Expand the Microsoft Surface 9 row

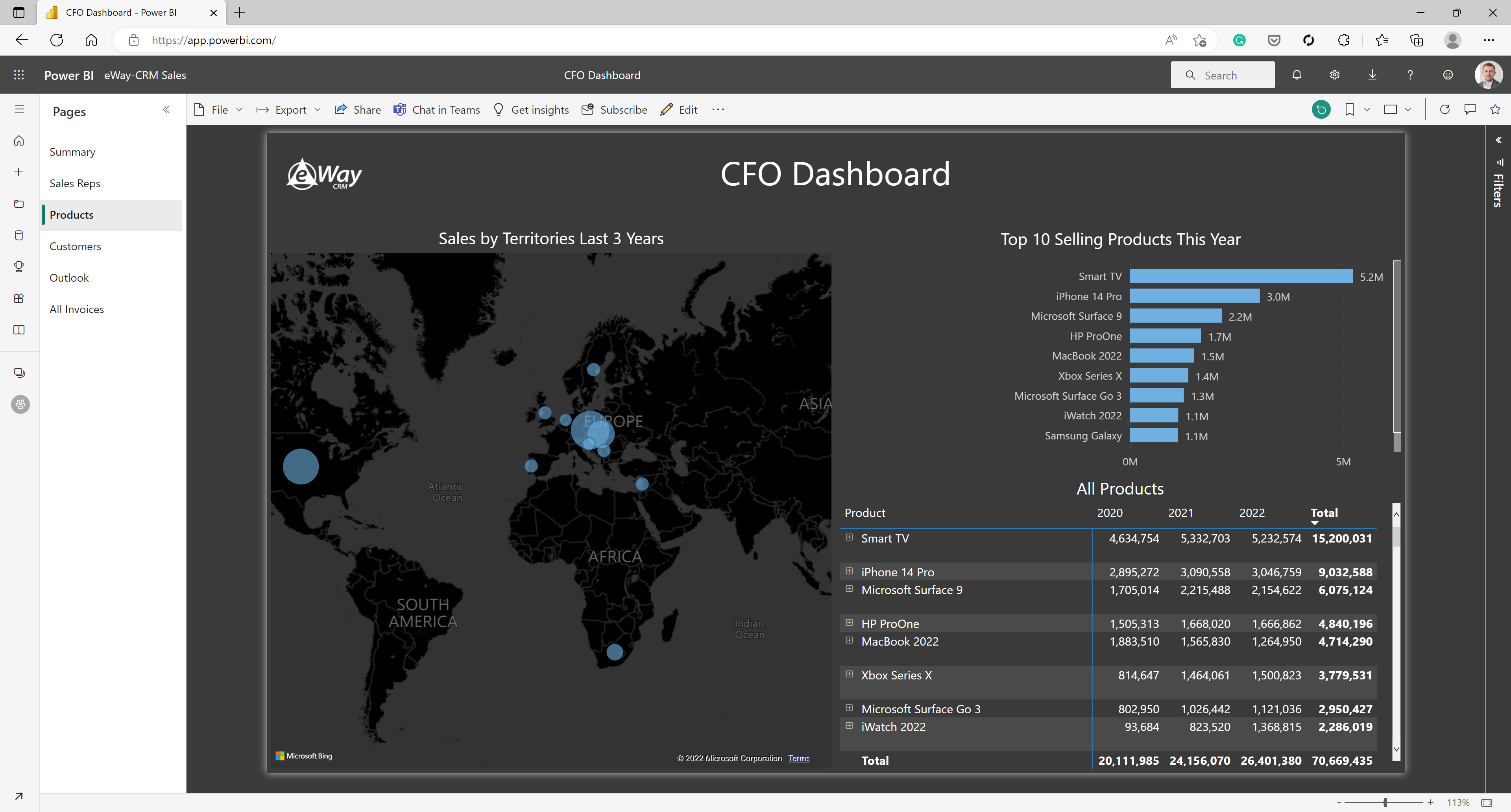pyautogui.click(x=849, y=589)
